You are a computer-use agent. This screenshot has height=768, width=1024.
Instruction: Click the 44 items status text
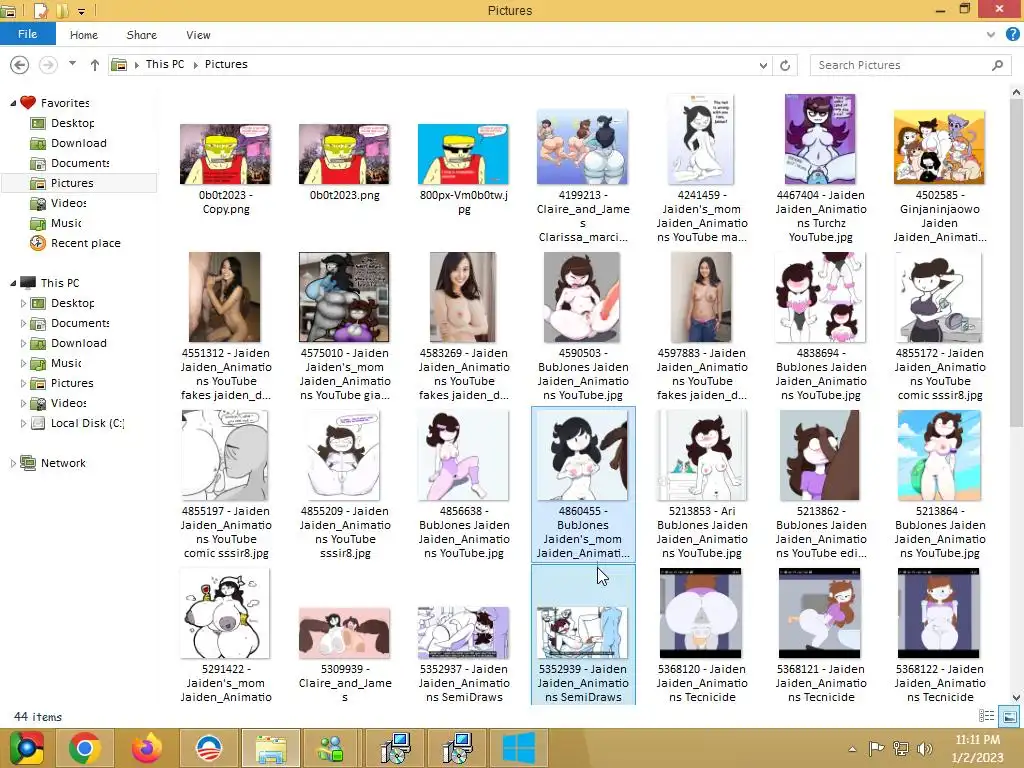click(x=38, y=716)
